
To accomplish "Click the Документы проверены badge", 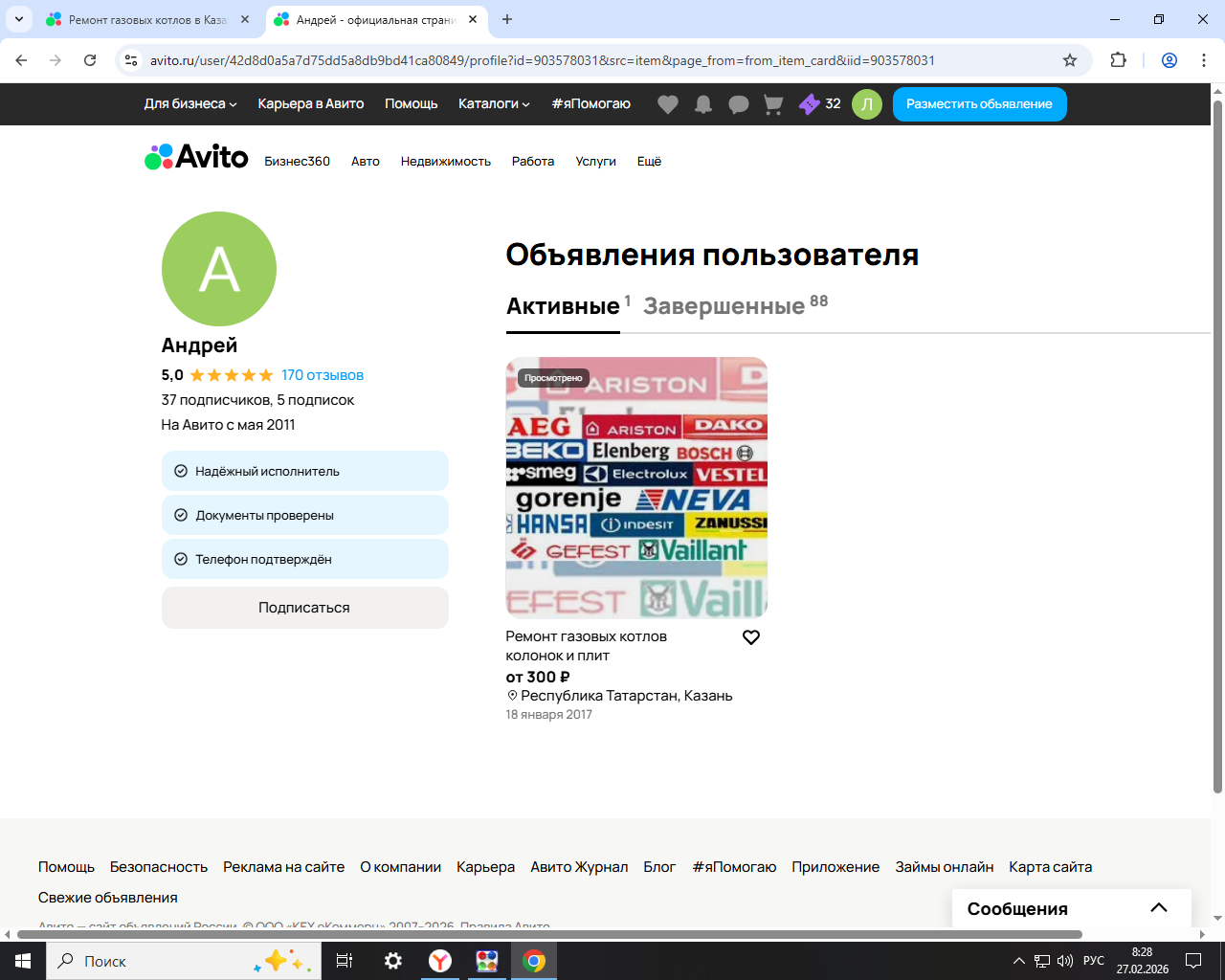I will pos(305,515).
